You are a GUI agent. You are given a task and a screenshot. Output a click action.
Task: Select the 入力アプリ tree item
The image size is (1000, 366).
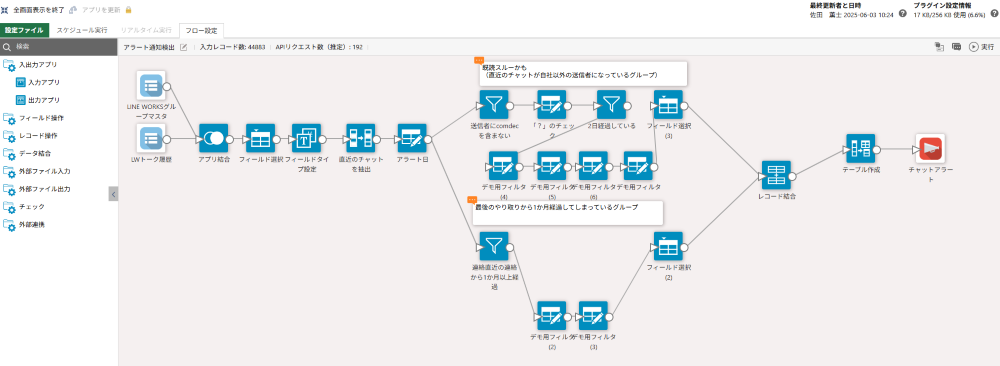[38, 82]
